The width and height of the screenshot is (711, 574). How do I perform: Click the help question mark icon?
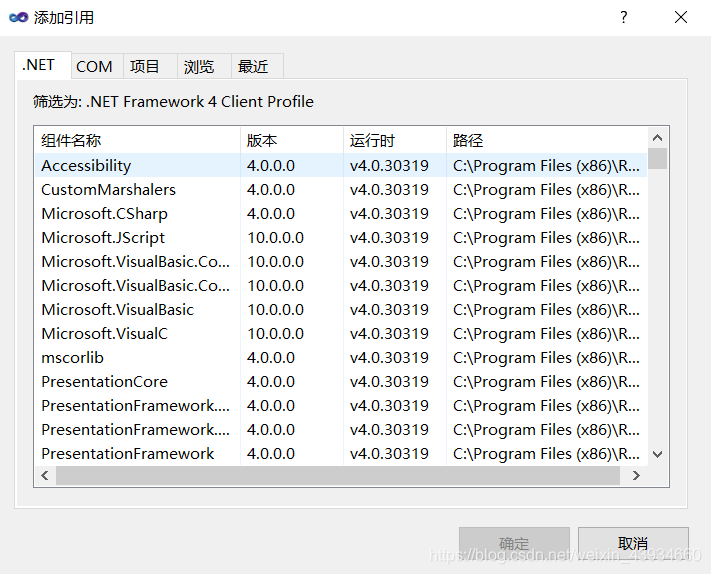click(624, 17)
